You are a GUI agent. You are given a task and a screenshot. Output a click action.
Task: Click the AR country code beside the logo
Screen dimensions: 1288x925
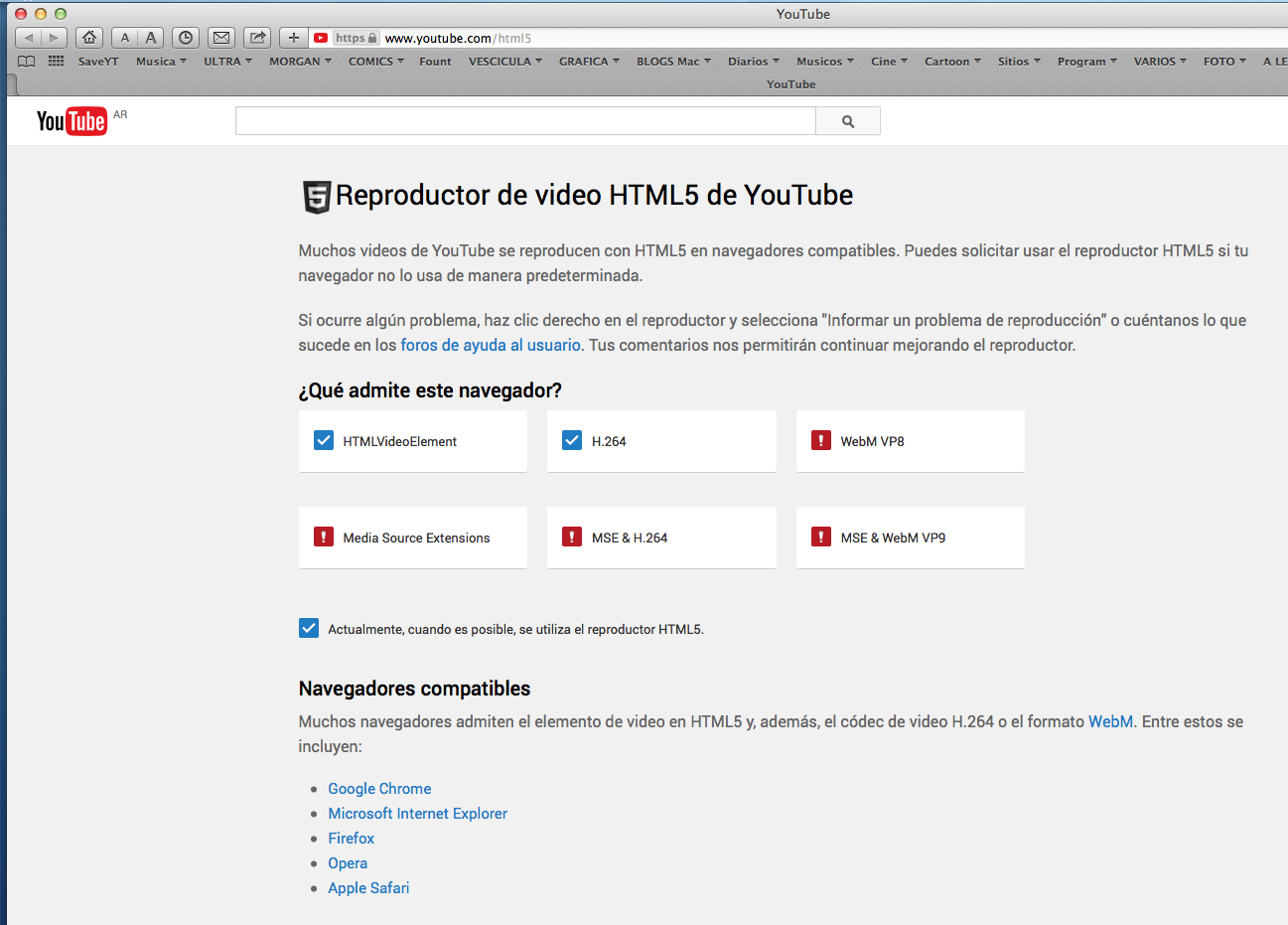tap(120, 114)
